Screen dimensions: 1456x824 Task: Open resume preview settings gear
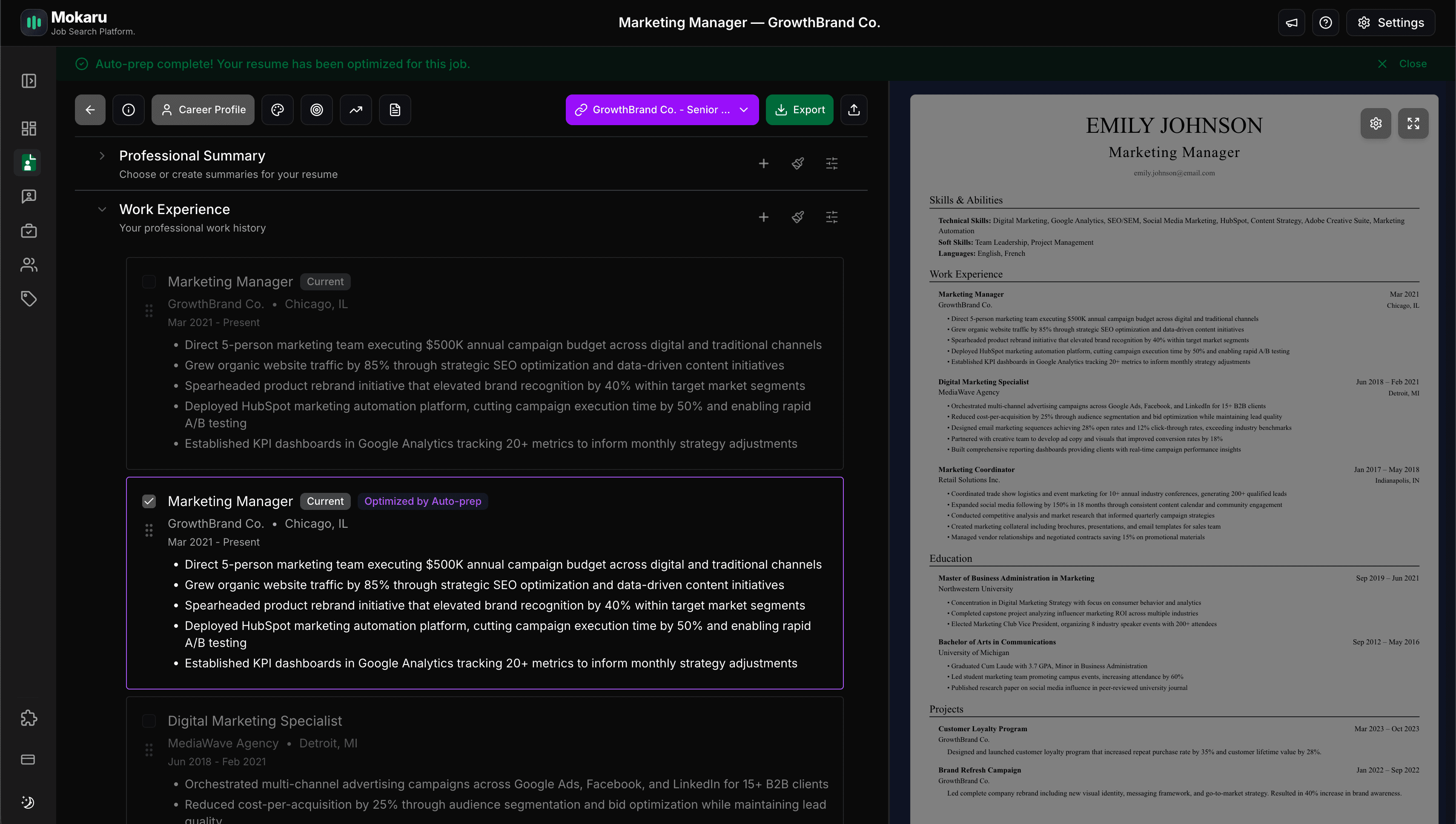click(x=1376, y=123)
